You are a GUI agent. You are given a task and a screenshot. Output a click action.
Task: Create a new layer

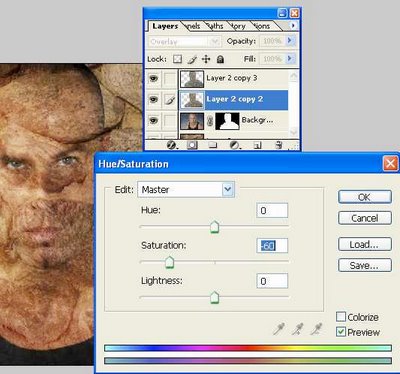point(257,145)
